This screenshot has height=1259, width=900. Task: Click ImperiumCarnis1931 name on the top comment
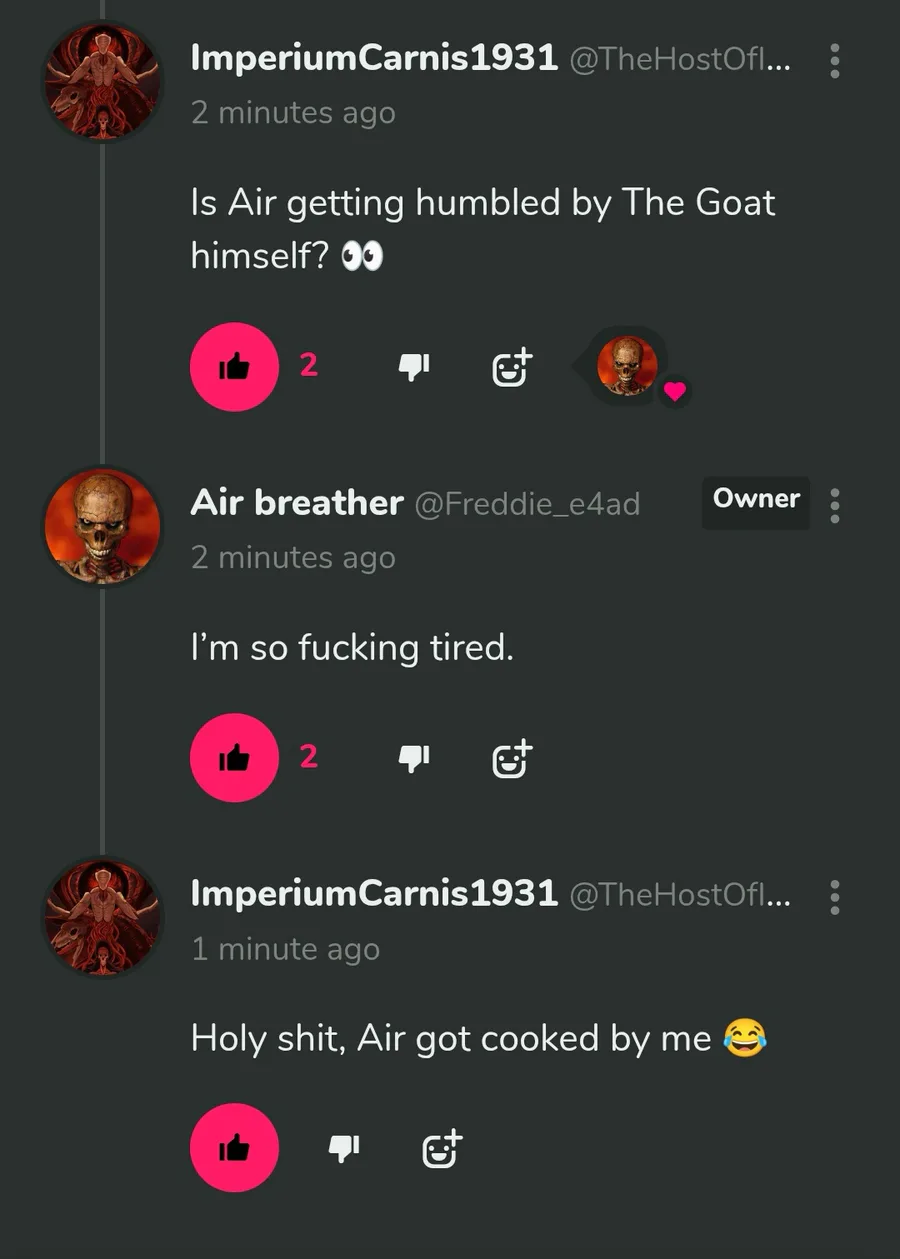tap(374, 58)
